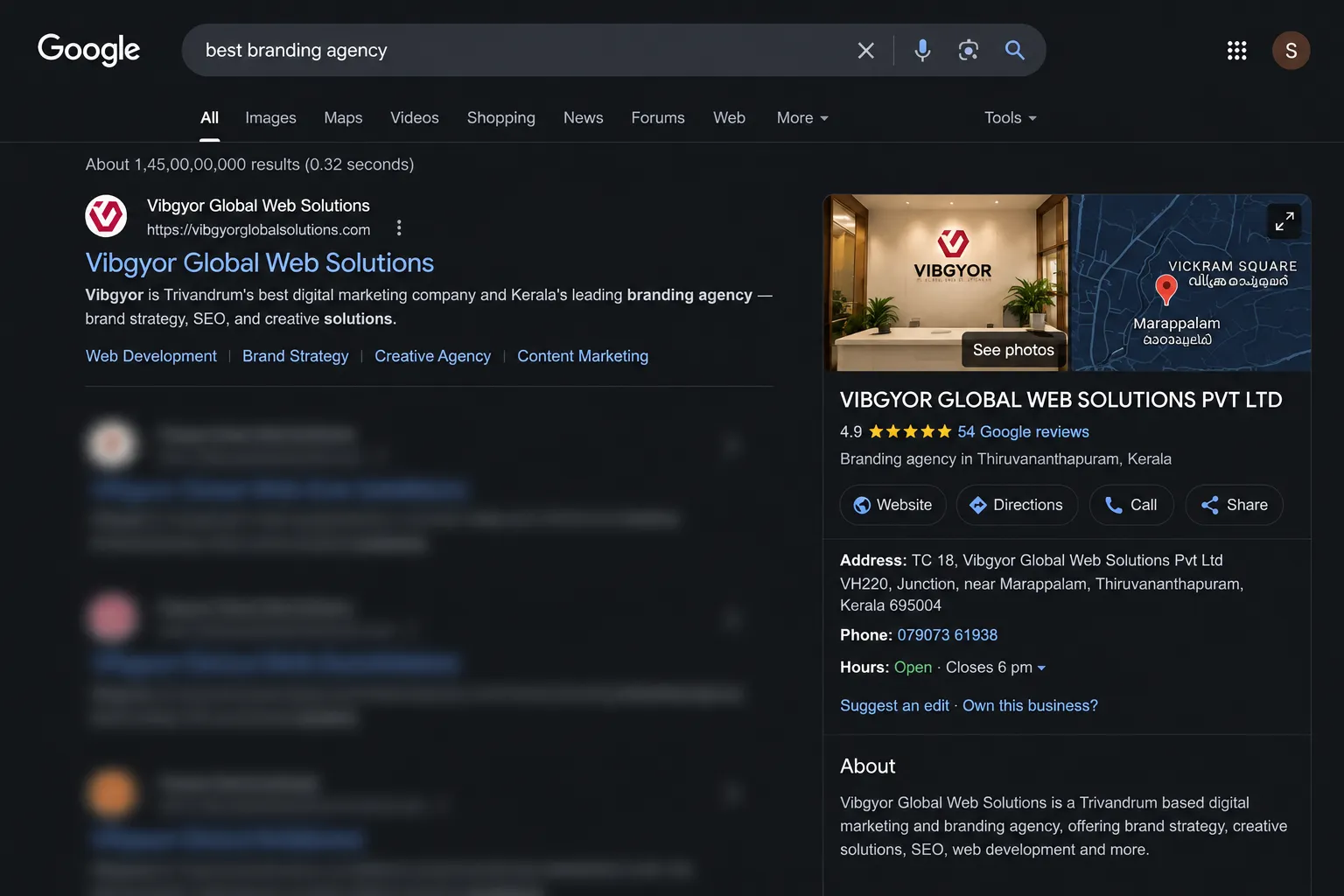Open Web Development sitelink
1344x896 pixels.
151,356
